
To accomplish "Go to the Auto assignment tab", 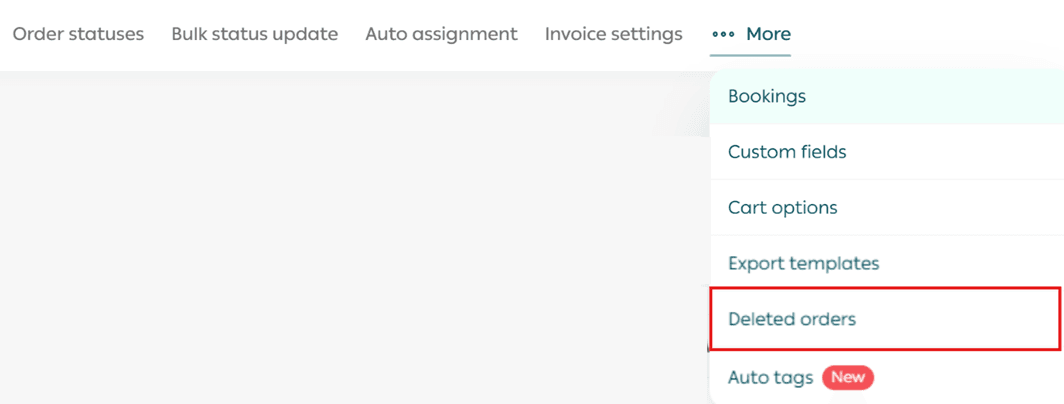I will point(441,34).
